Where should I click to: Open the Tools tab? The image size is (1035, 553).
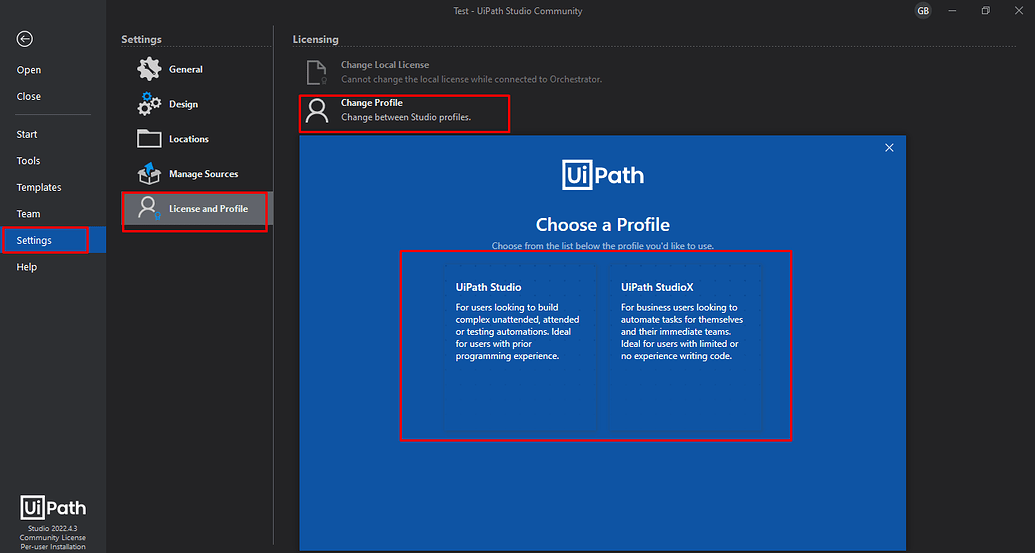[53, 160]
